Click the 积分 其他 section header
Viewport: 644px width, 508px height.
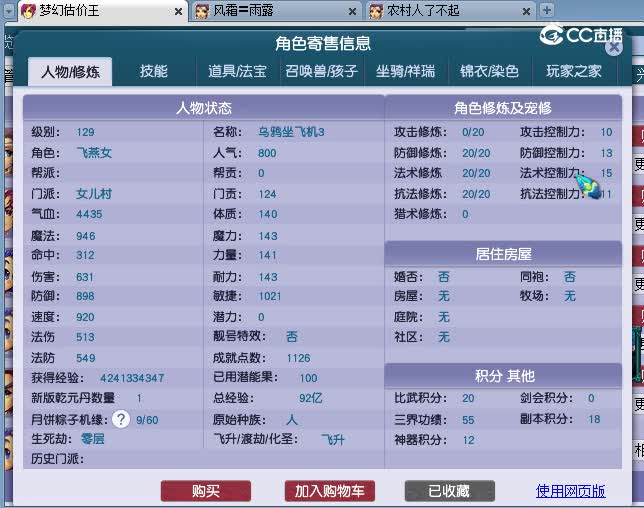click(503, 376)
